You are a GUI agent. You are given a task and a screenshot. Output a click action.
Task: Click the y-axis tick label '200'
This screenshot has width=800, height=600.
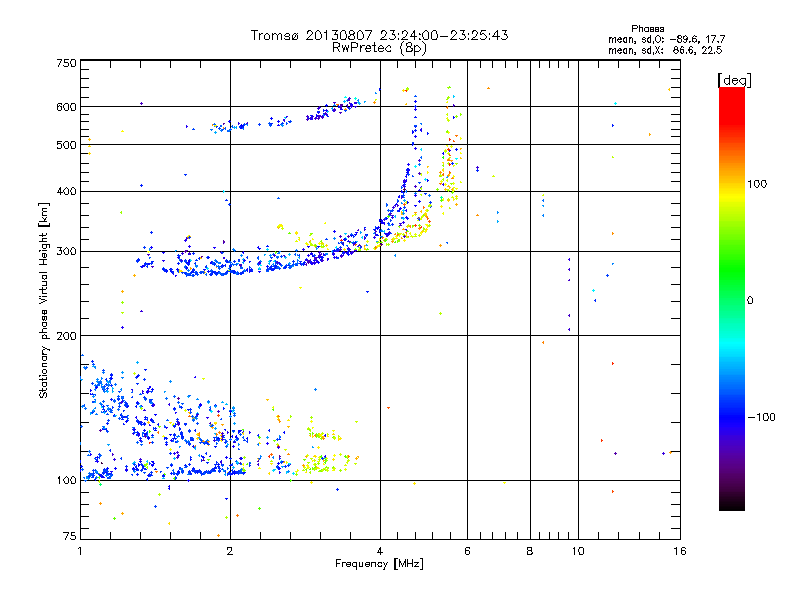click(66, 336)
